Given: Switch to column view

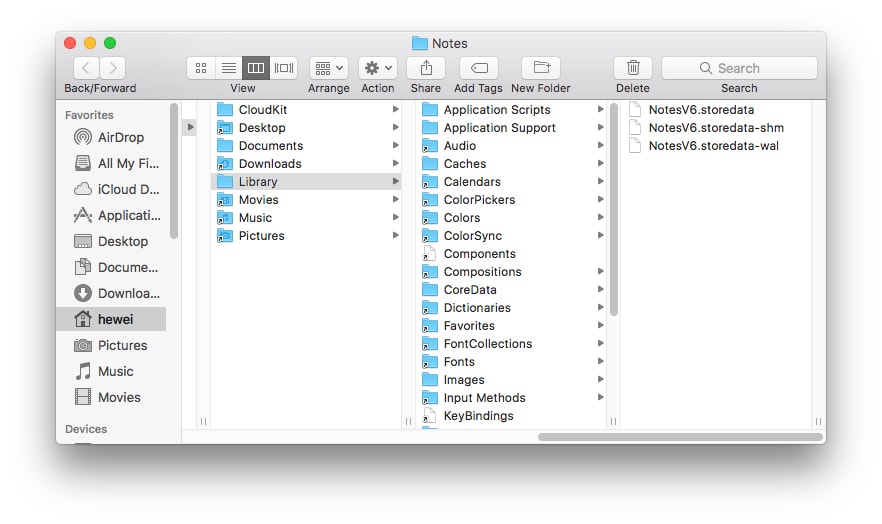Looking at the screenshot, I should [x=256, y=68].
